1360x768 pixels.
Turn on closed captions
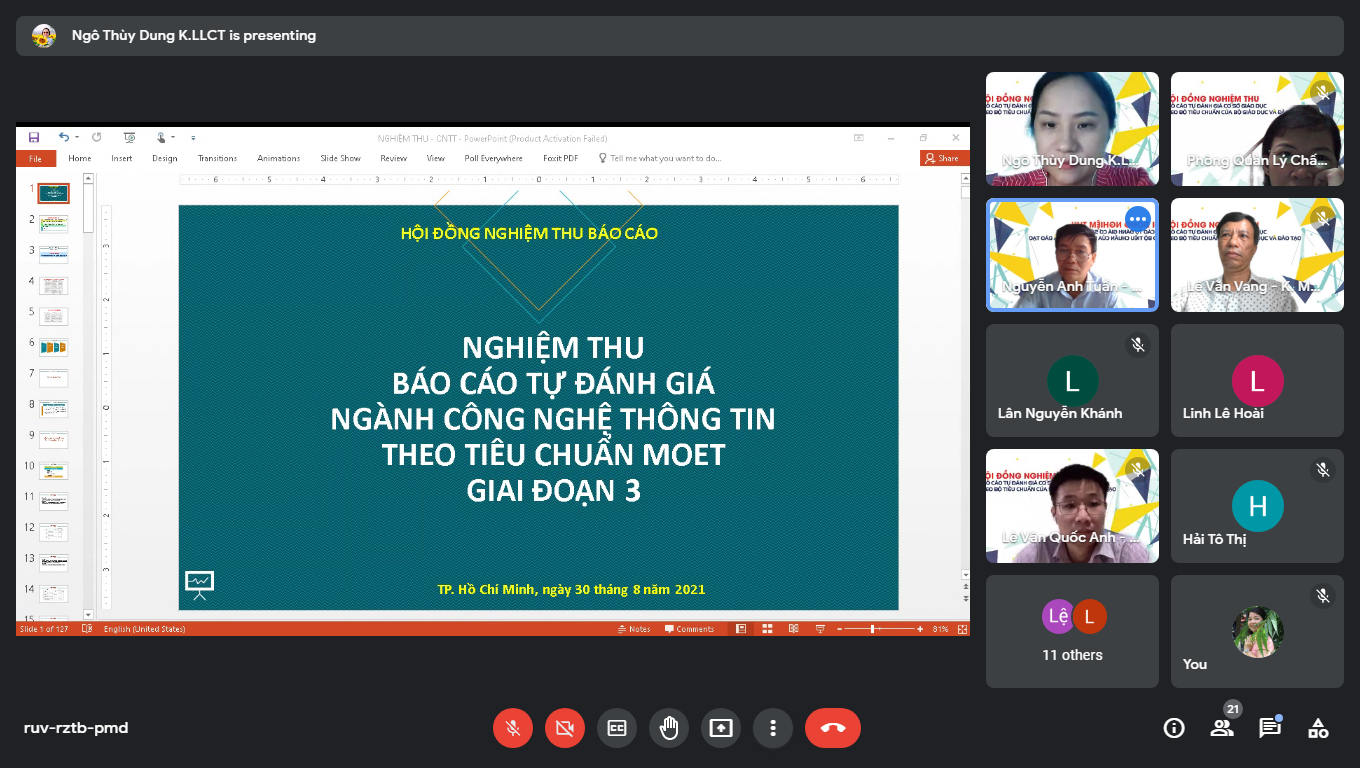point(617,728)
